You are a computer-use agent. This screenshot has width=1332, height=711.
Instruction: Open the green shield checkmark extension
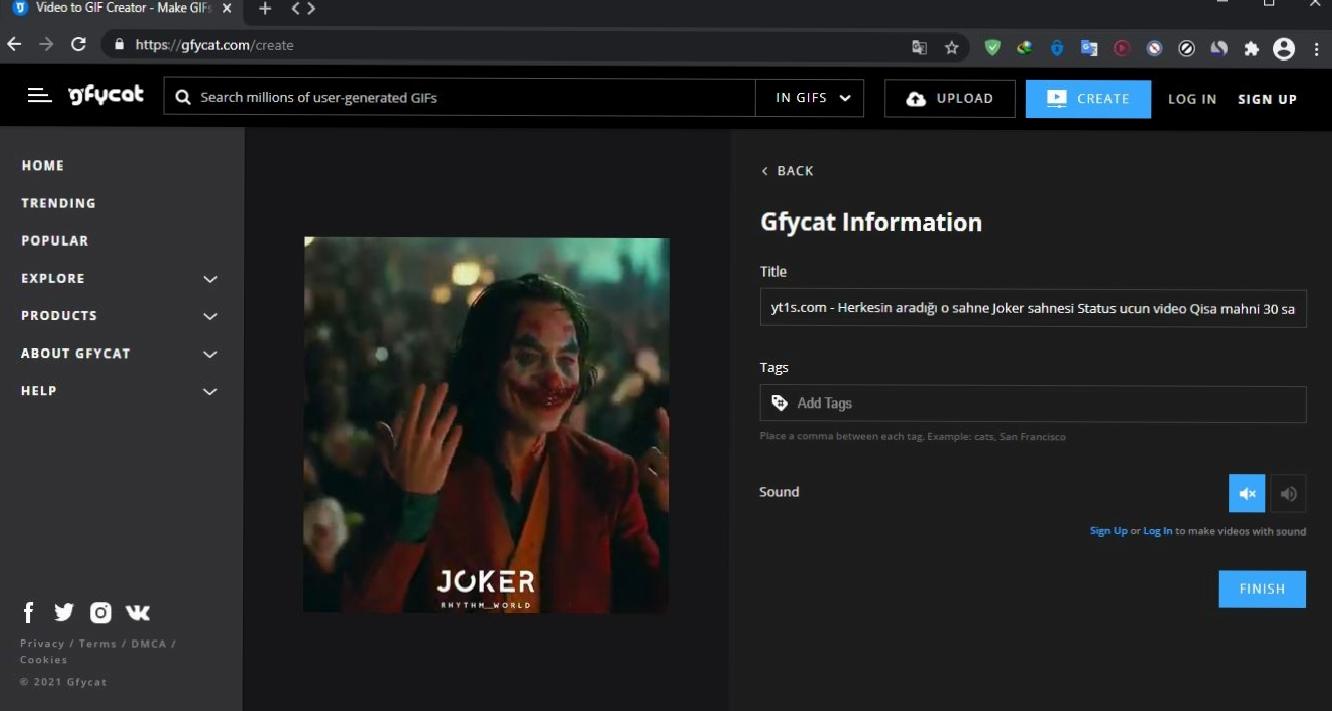992,47
